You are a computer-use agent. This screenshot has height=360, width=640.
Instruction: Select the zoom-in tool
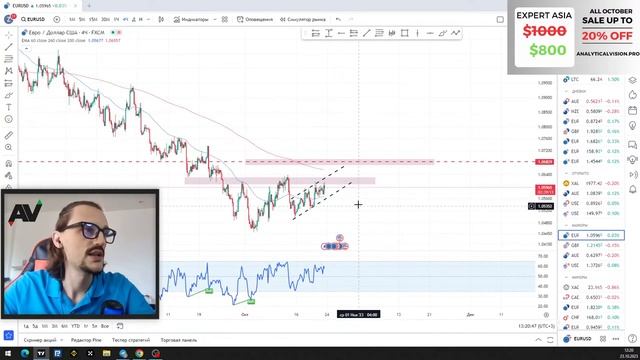pyautogui.click(x=9, y=147)
